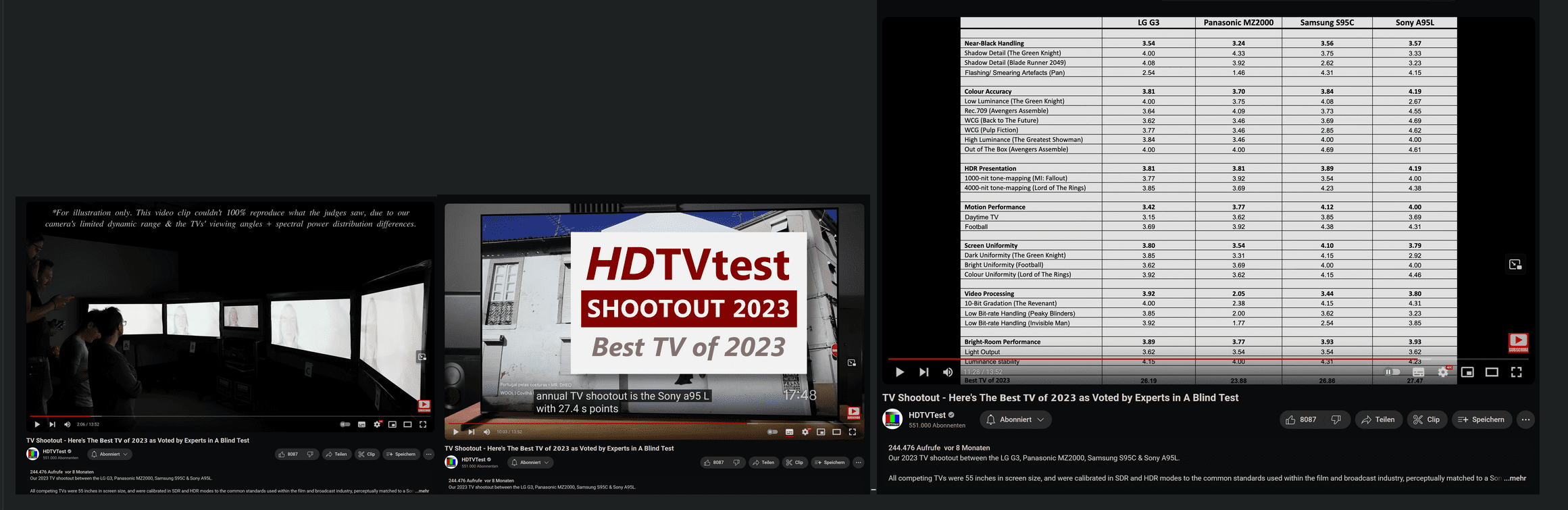The image size is (1568, 510).
Task: Click the Subscribe watermark on dark-room video
Action: click(x=424, y=406)
